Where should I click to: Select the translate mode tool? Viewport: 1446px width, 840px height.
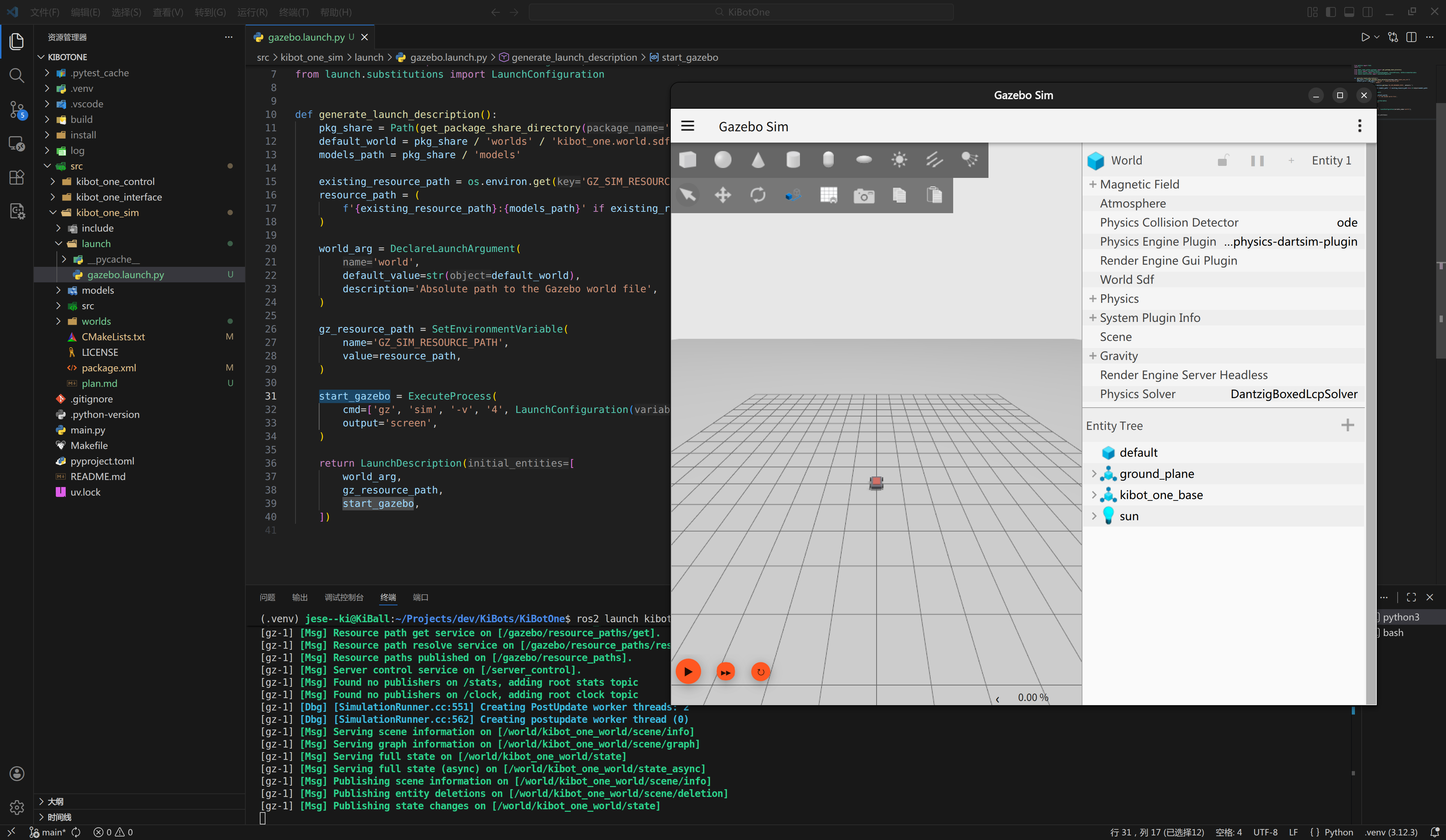pos(722,195)
